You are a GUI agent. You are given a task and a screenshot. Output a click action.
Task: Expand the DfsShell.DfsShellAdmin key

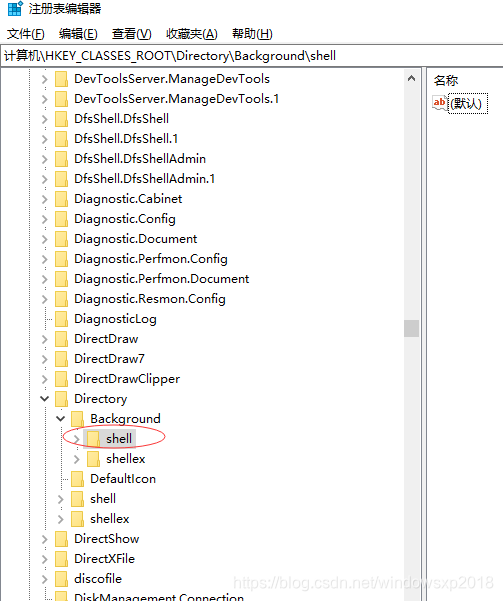tap(44, 159)
